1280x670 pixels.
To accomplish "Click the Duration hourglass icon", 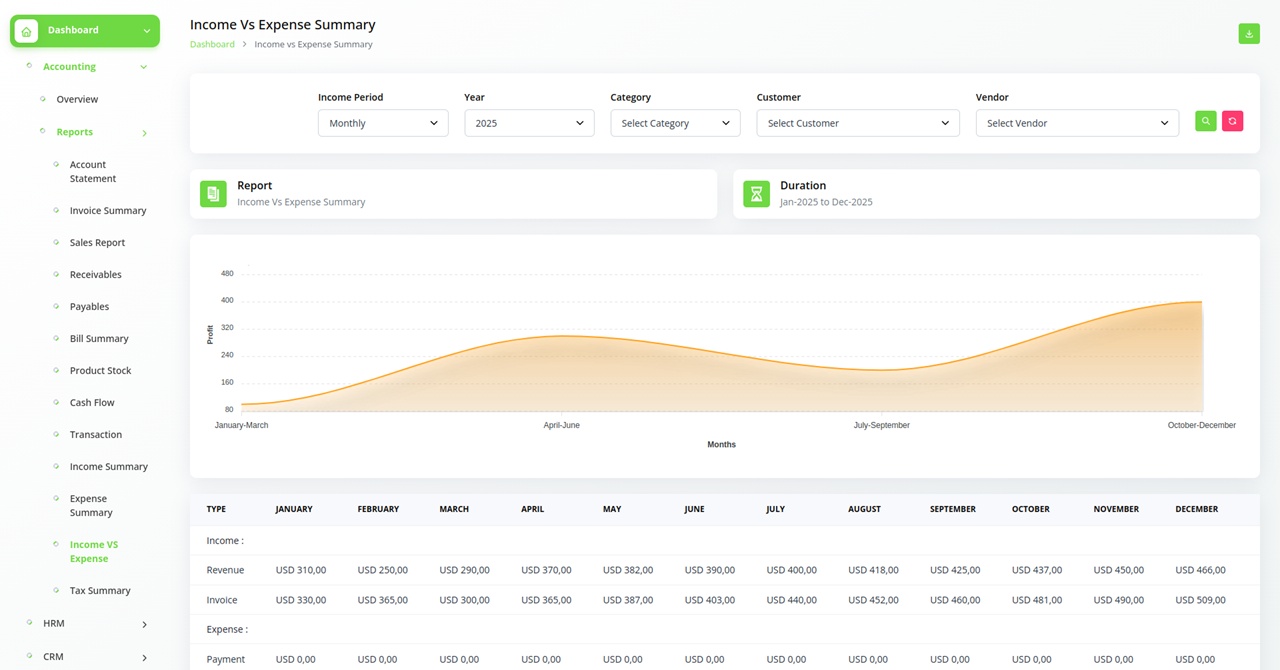I will coord(756,194).
